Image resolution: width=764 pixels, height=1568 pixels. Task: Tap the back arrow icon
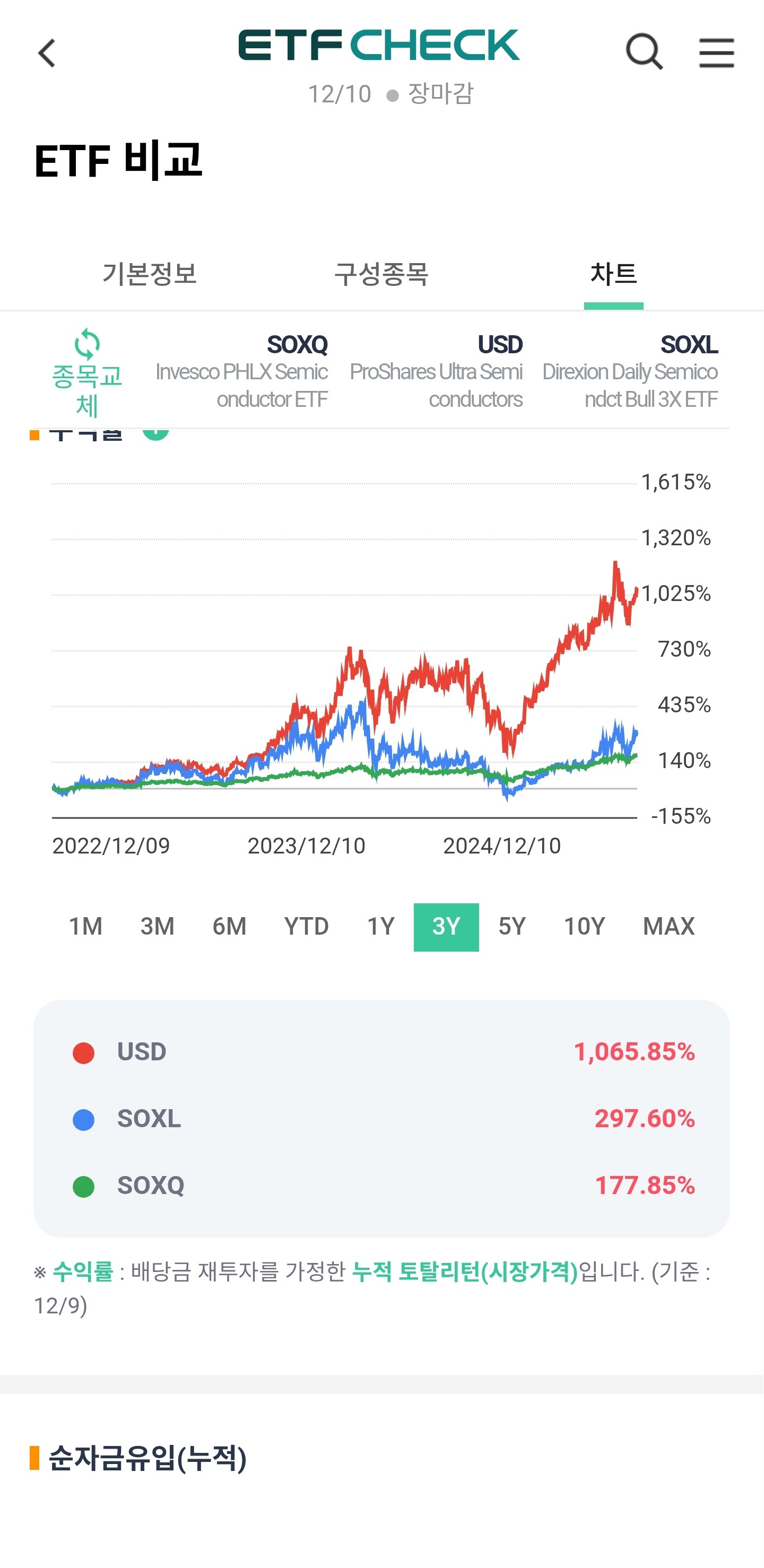tap(47, 53)
